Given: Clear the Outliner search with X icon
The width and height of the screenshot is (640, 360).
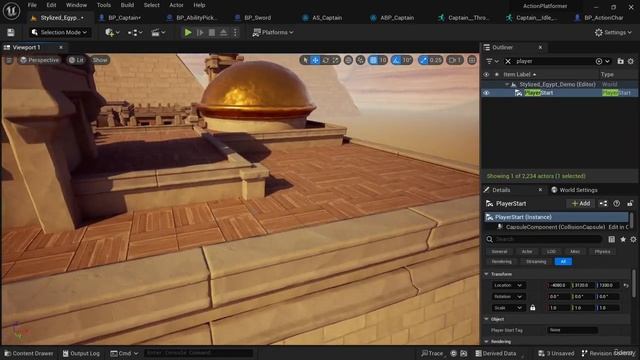Looking at the screenshot, I should coord(508,61).
